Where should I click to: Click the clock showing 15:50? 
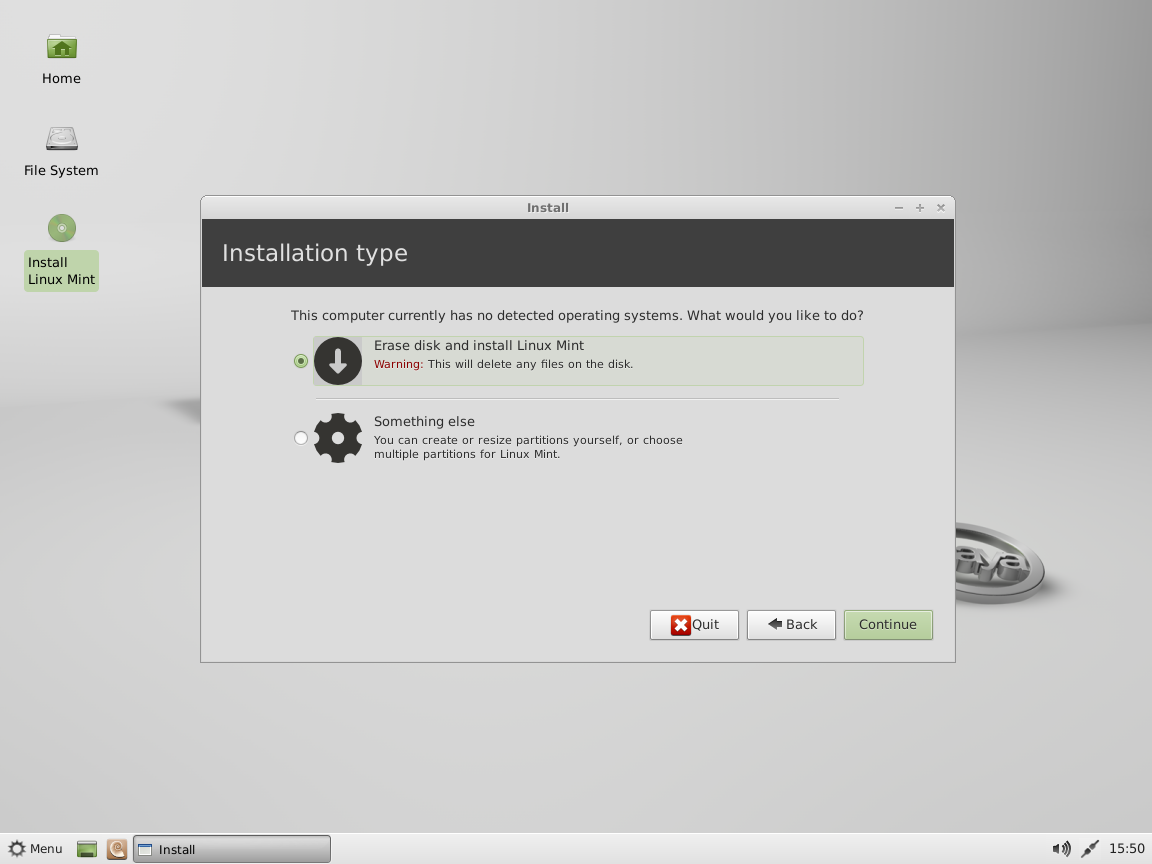point(1126,849)
